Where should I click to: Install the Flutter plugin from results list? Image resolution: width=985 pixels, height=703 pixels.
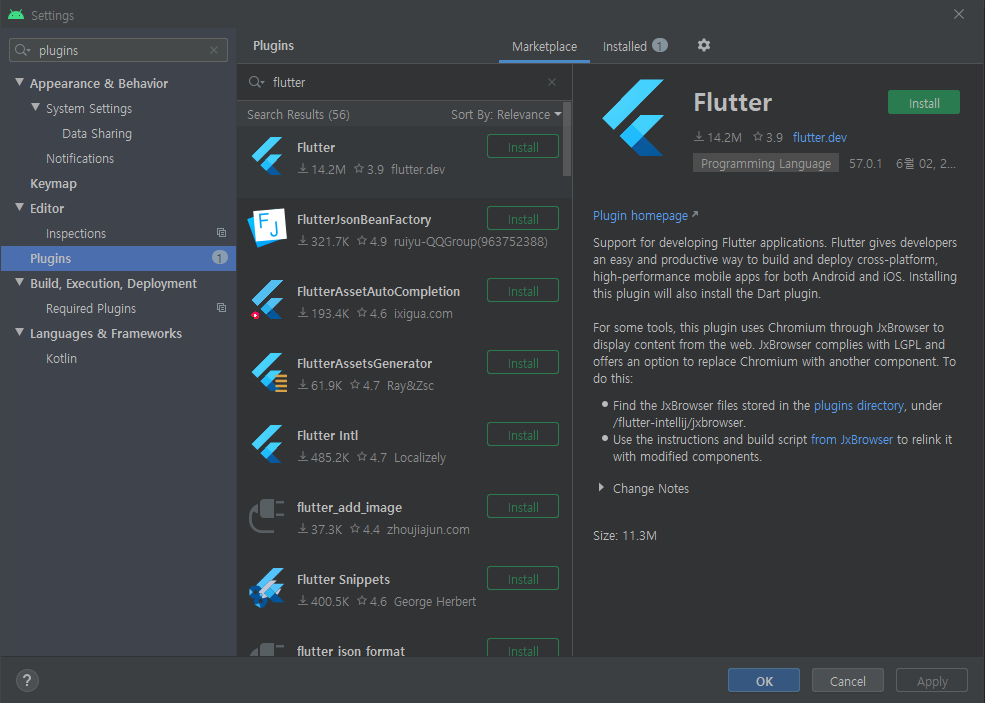pyautogui.click(x=523, y=147)
